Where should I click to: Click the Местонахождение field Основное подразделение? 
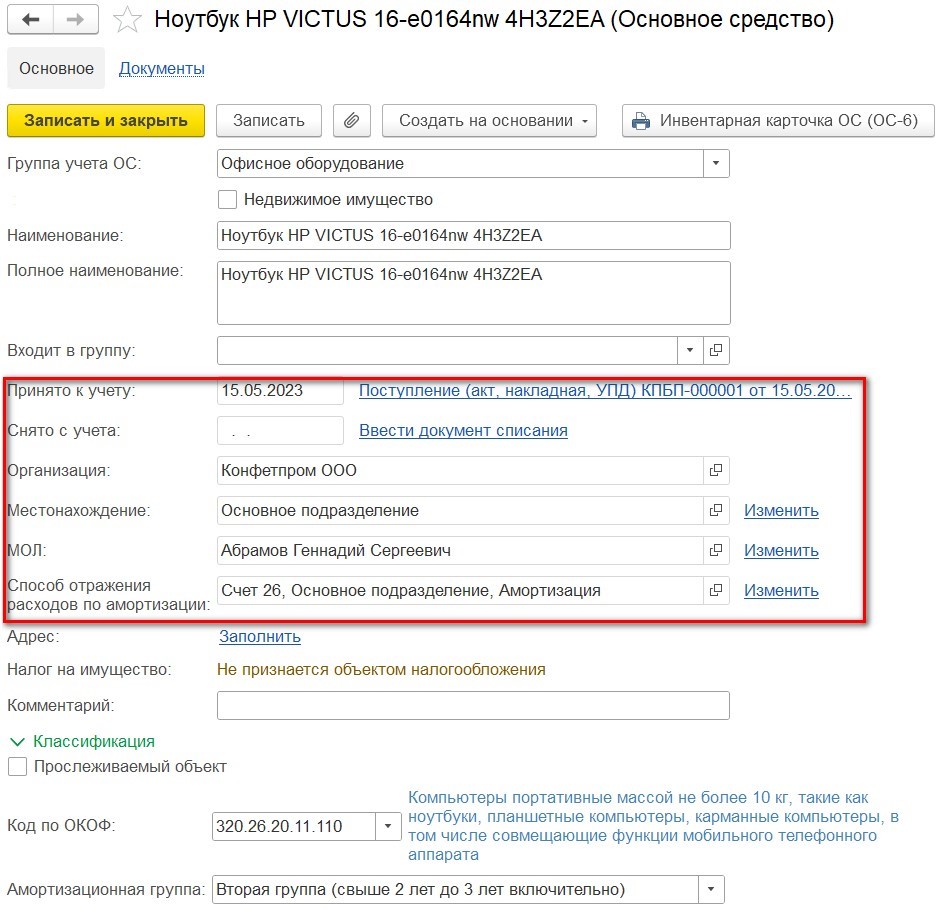[460, 510]
